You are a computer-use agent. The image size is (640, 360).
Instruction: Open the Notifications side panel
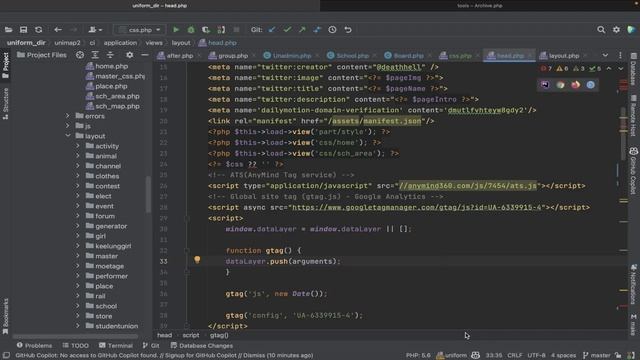tap(633, 284)
